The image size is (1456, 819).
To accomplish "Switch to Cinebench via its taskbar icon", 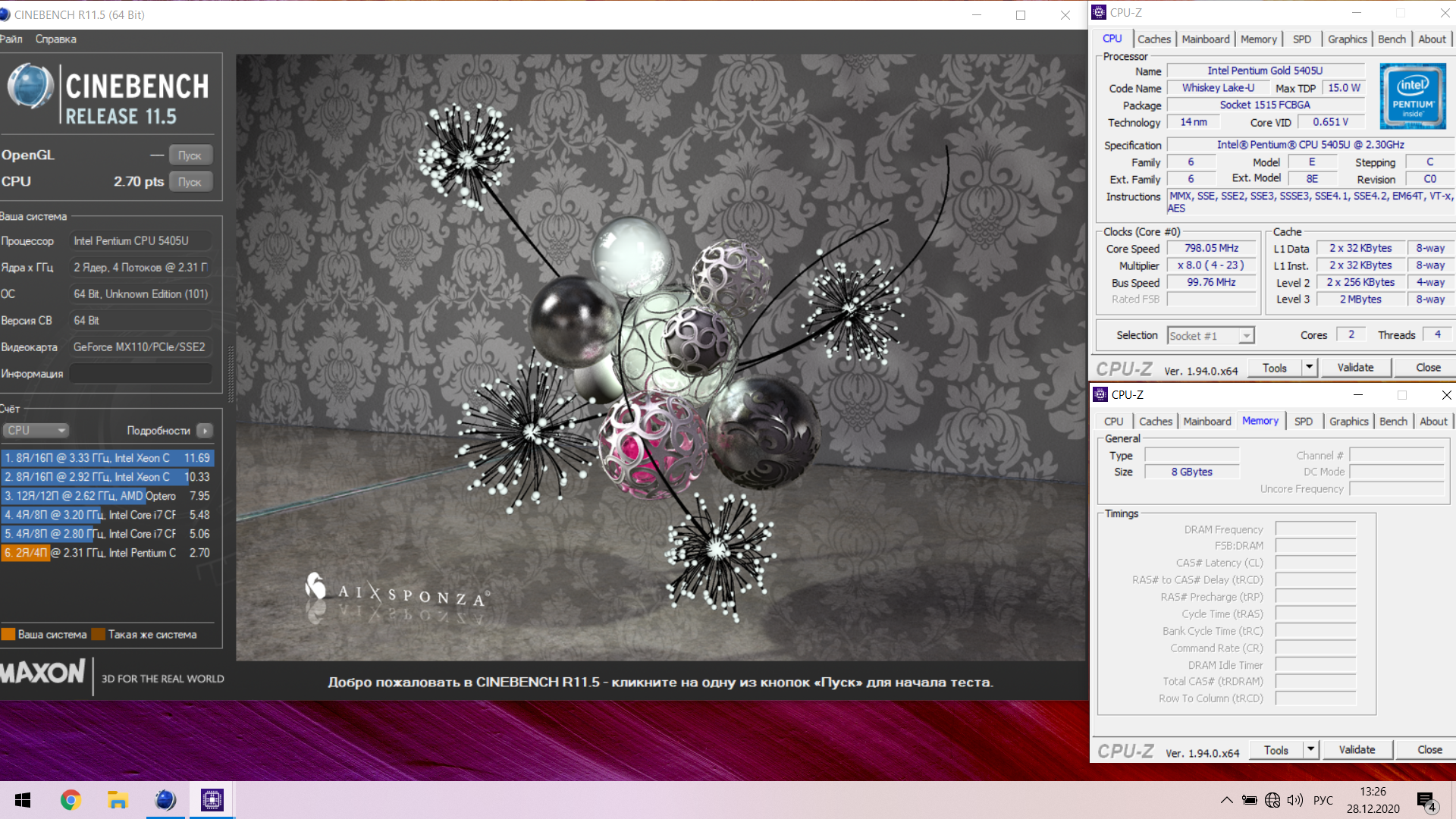I will tap(165, 800).
